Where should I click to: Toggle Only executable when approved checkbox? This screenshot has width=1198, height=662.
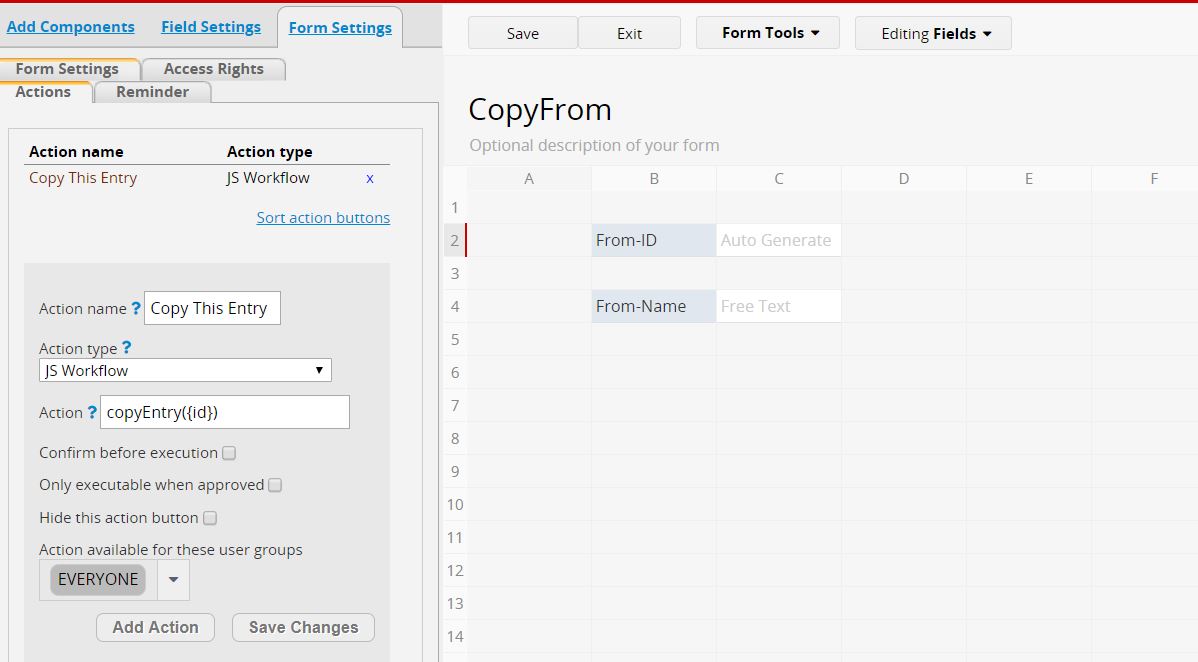coord(275,485)
